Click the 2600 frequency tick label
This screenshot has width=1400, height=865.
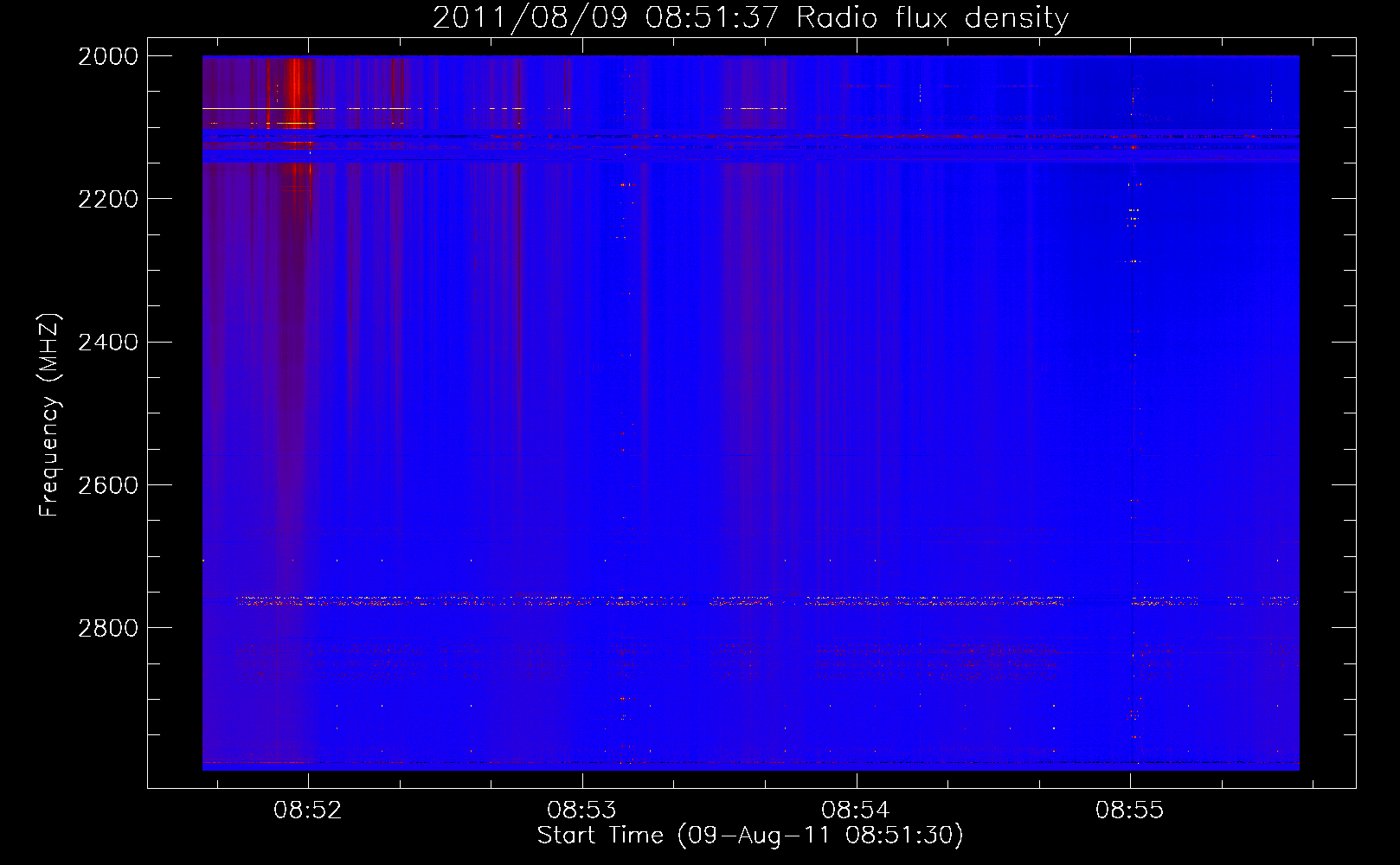pyautogui.click(x=108, y=485)
